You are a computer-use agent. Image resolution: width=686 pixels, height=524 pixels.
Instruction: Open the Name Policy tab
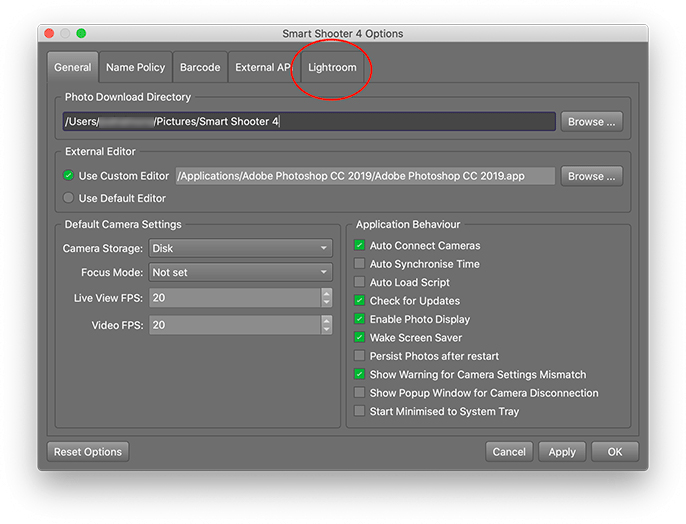coord(135,67)
